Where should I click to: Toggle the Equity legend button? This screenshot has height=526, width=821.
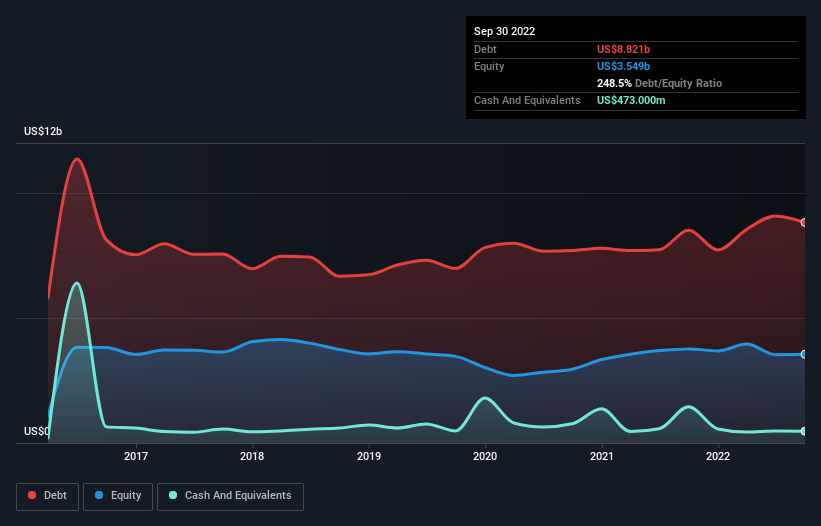118,496
